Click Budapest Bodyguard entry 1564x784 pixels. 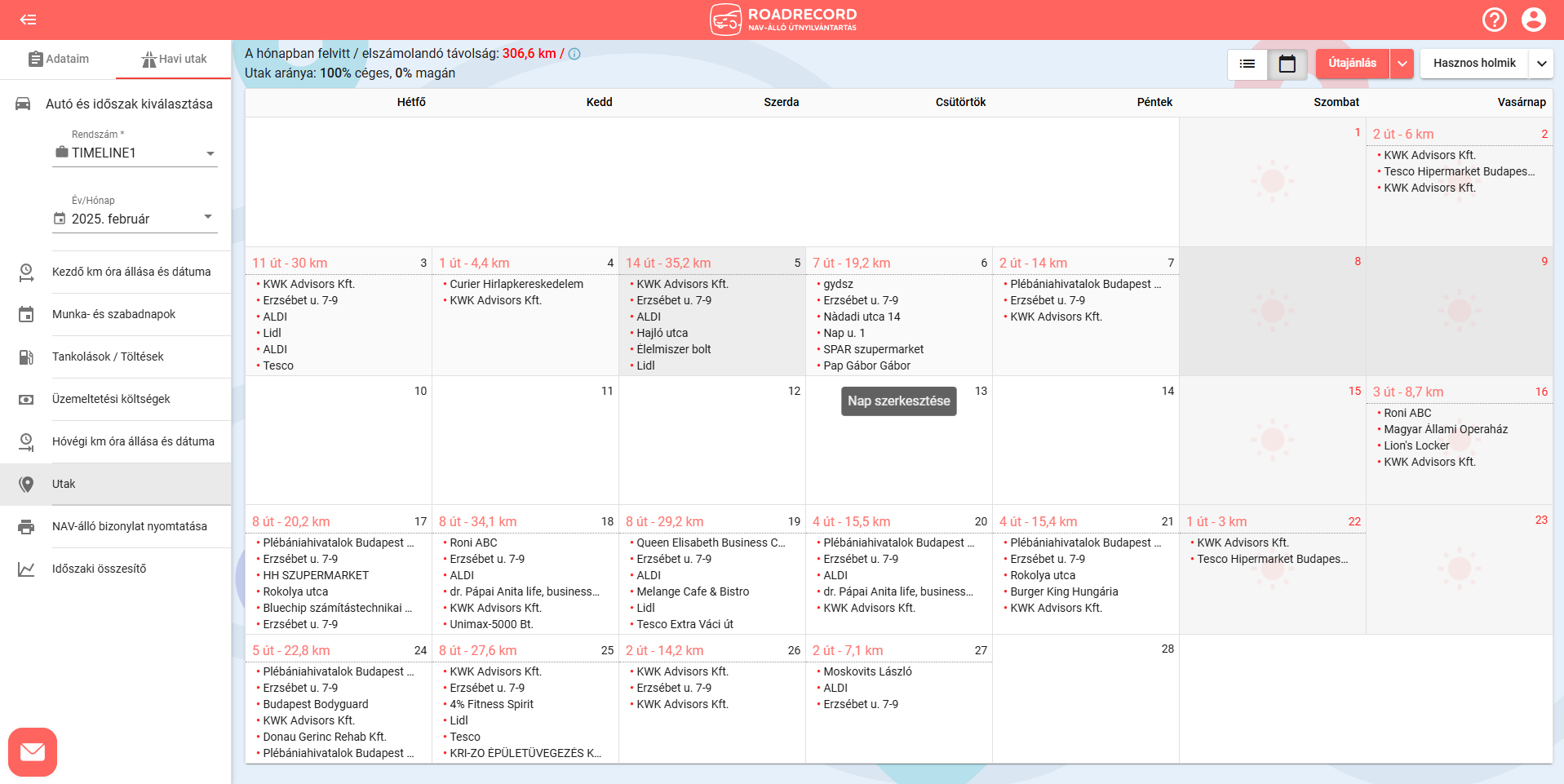(x=315, y=704)
